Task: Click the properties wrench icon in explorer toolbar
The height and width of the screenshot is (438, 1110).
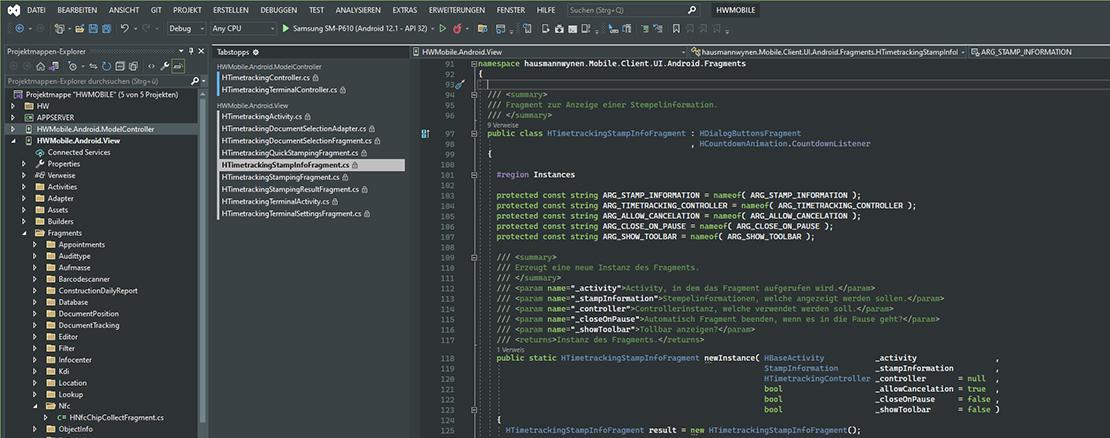Action: pyautogui.click(x=165, y=66)
